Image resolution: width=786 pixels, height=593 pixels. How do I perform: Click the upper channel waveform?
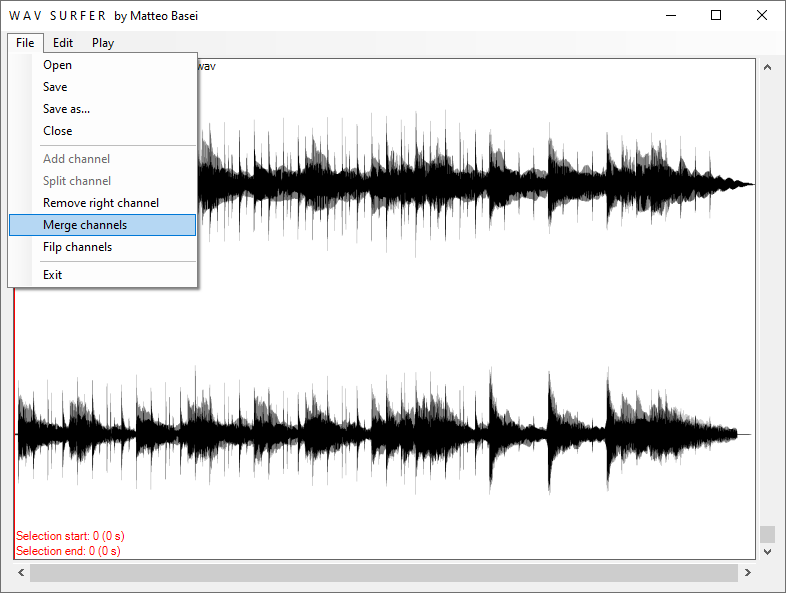(476, 184)
